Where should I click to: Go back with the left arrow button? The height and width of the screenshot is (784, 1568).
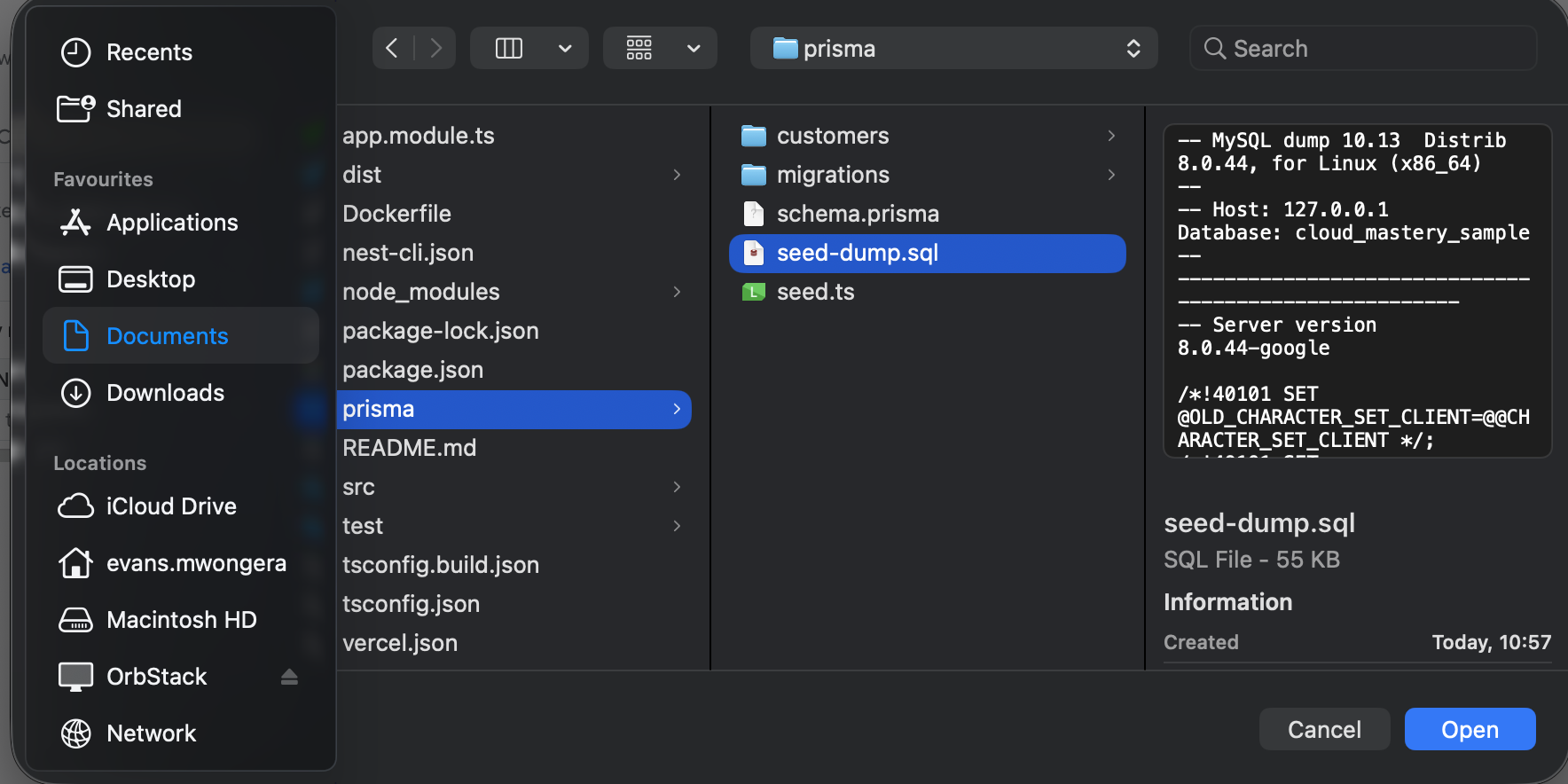coord(392,48)
